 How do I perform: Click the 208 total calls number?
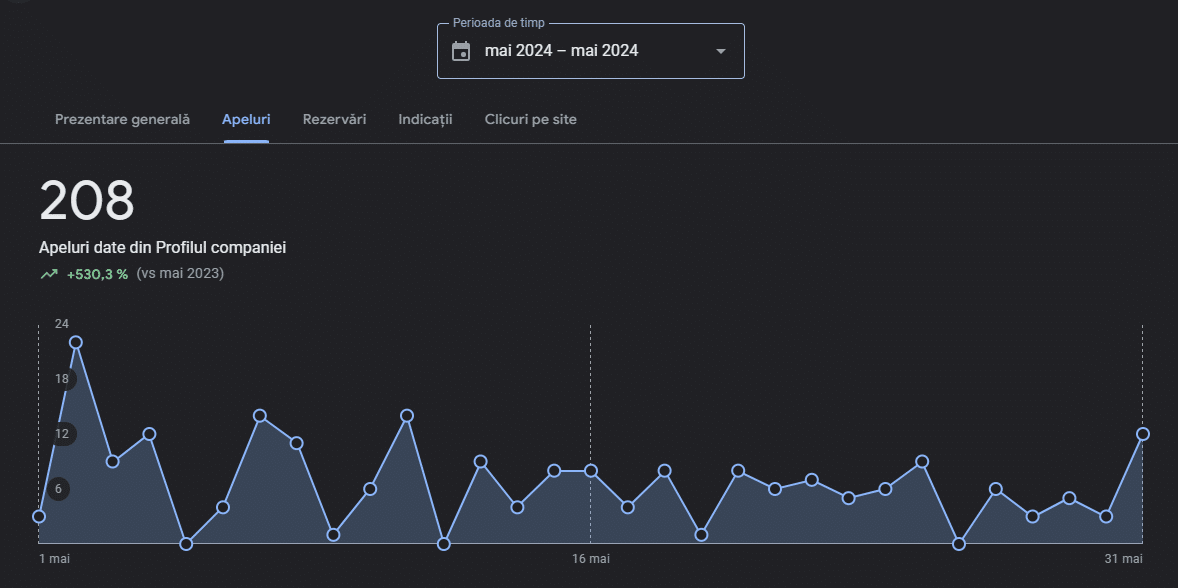[x=87, y=201]
